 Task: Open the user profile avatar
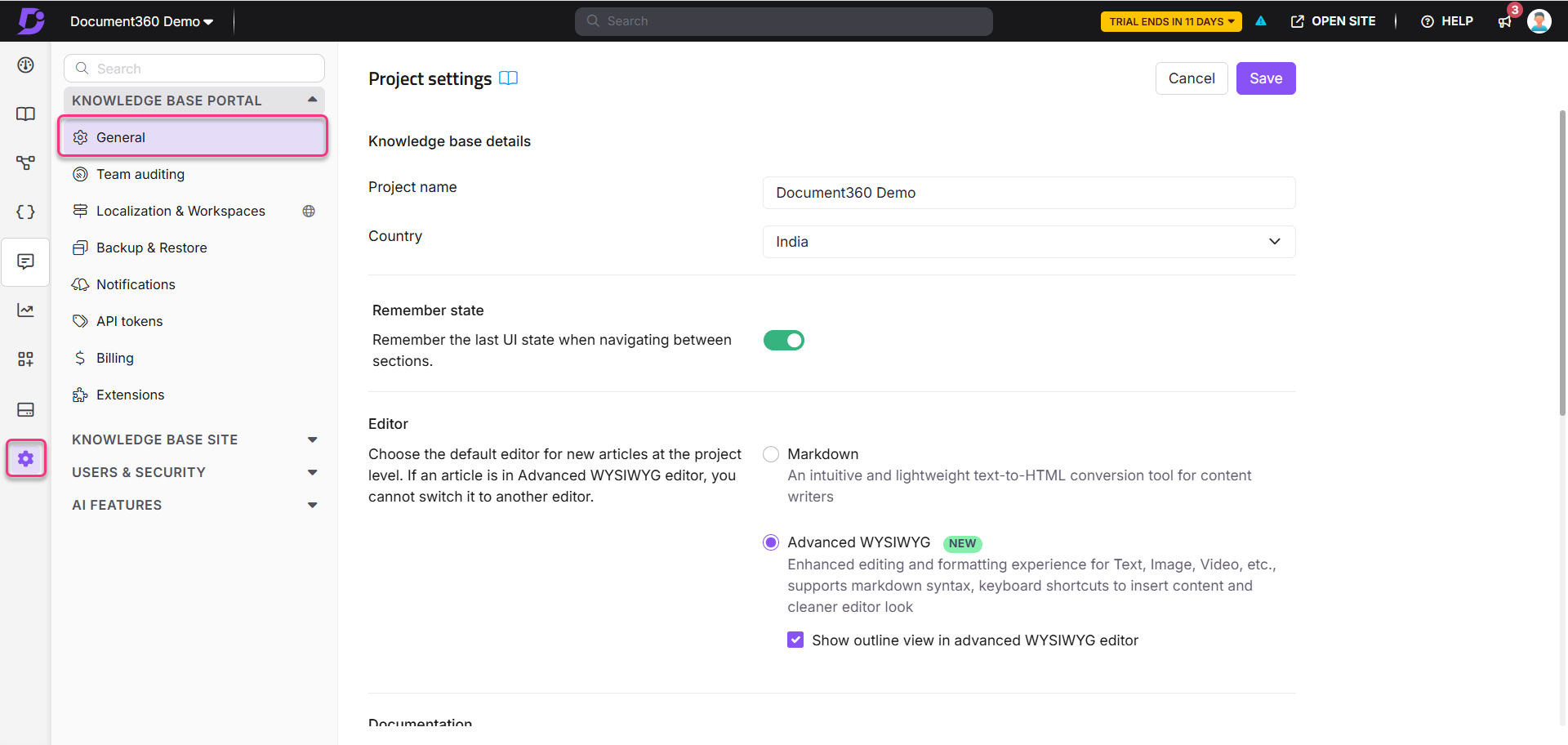1539,21
